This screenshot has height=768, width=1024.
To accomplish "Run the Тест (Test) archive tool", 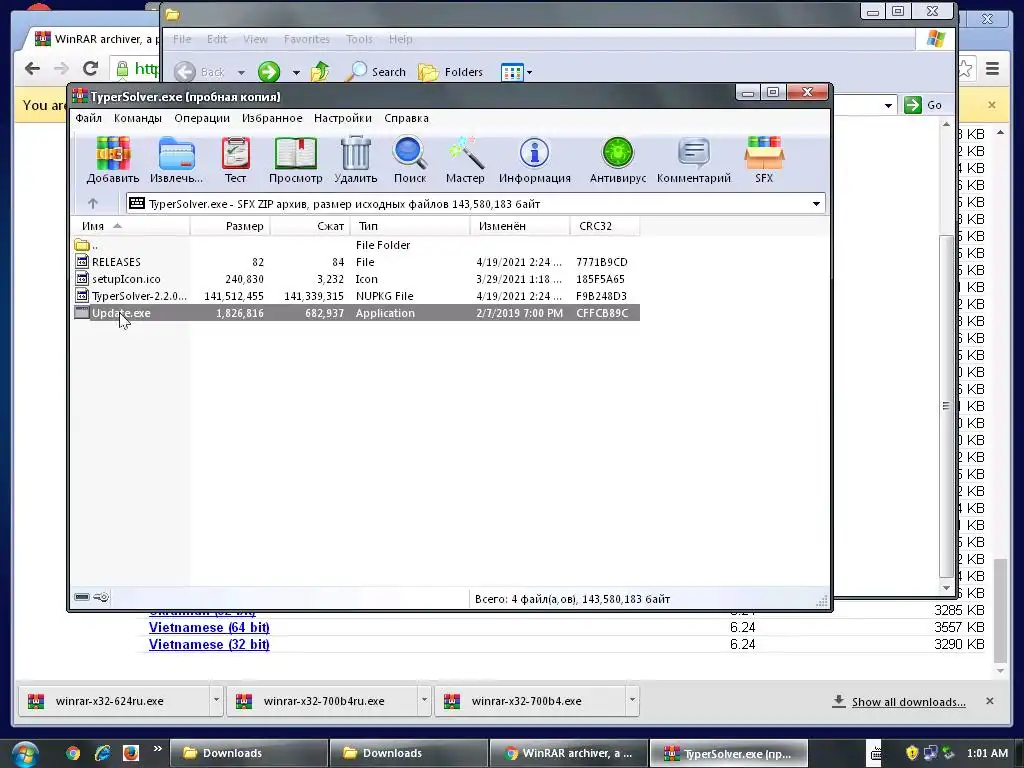I will pyautogui.click(x=236, y=160).
